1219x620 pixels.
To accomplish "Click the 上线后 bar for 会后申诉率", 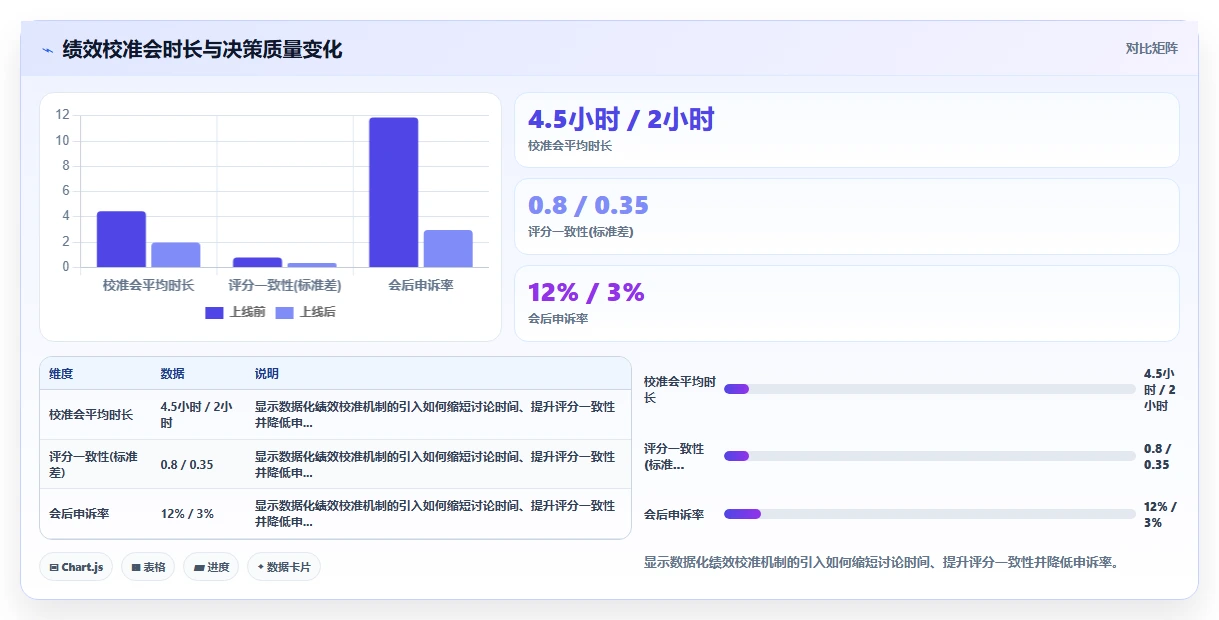I will tap(448, 249).
